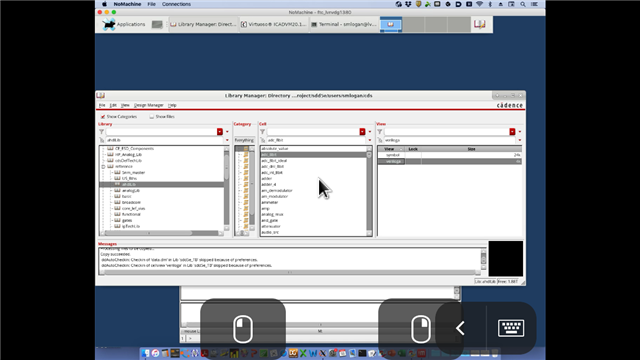The height and width of the screenshot is (360, 640).
Task: Select the first workspace in pager
Action: click(x=391, y=24)
